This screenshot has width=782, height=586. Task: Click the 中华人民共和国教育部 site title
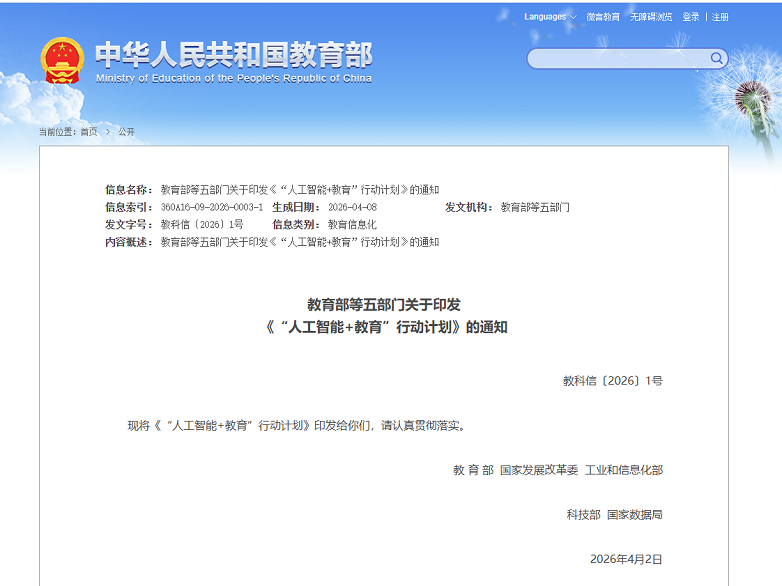point(233,54)
